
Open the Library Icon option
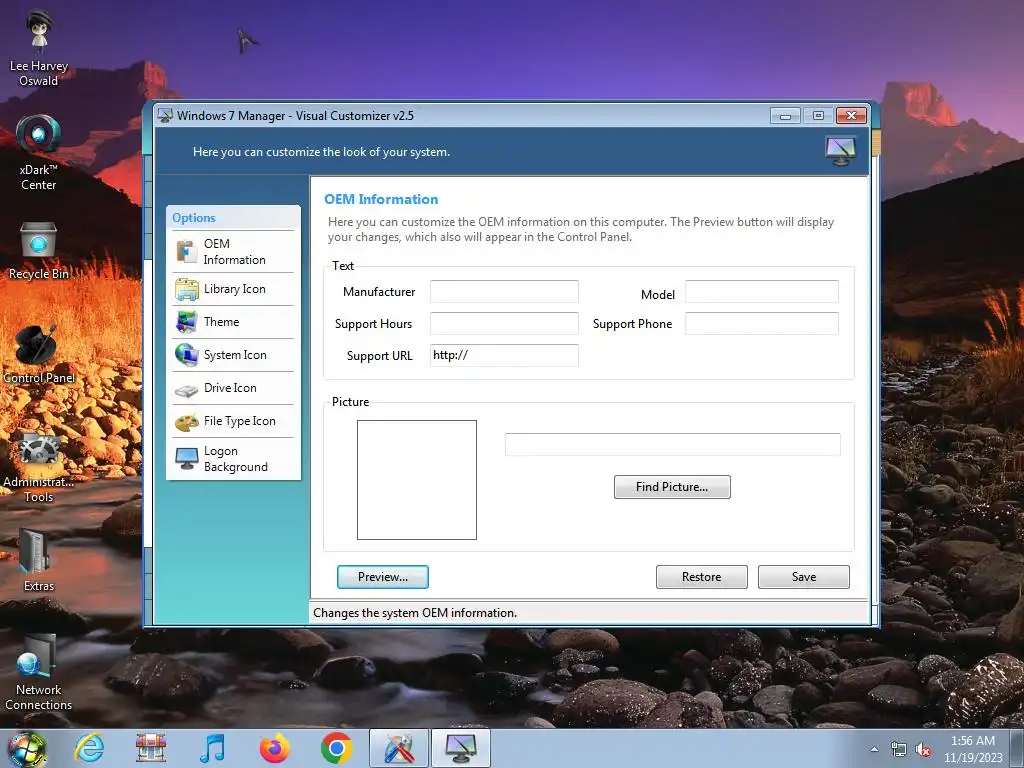[233, 289]
